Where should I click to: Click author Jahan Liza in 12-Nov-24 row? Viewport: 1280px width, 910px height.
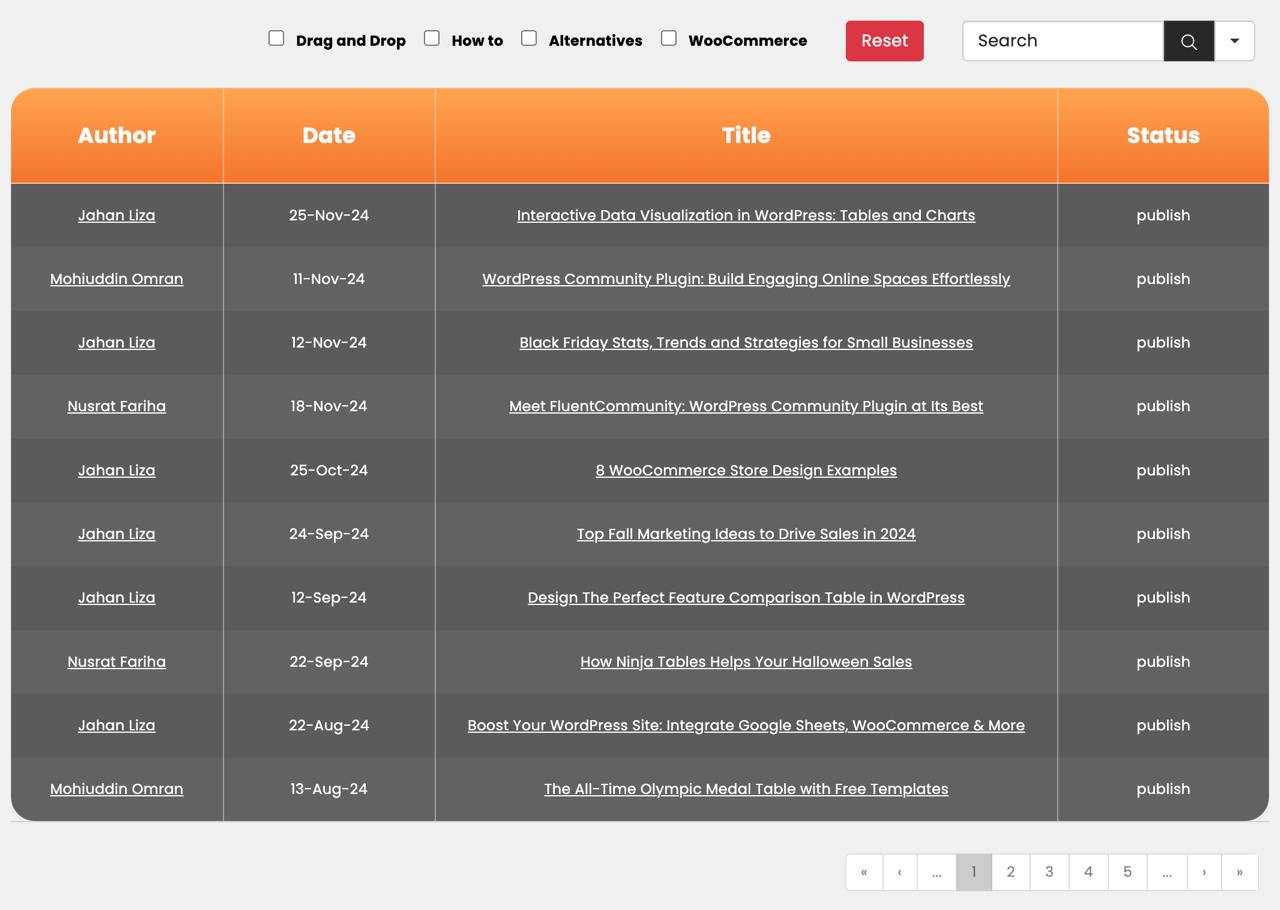pos(117,342)
